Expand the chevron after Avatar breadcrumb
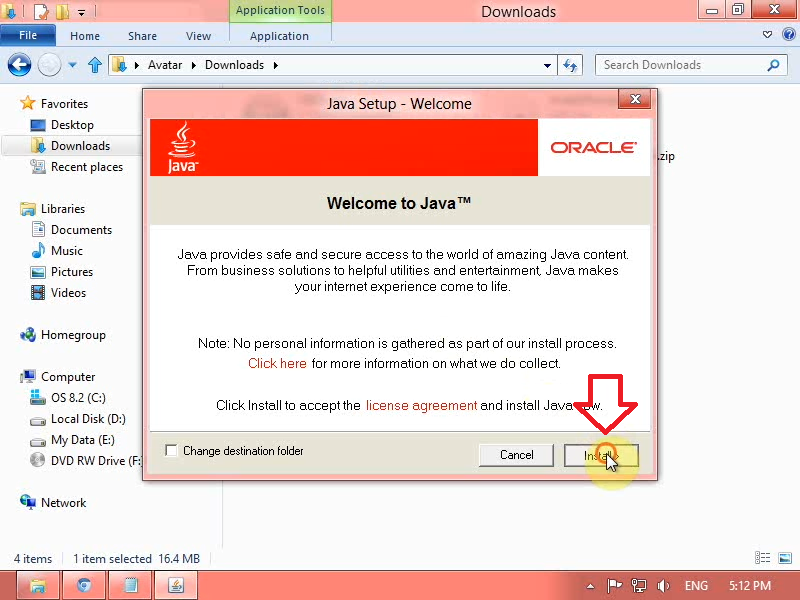800x600 pixels. 194,65
